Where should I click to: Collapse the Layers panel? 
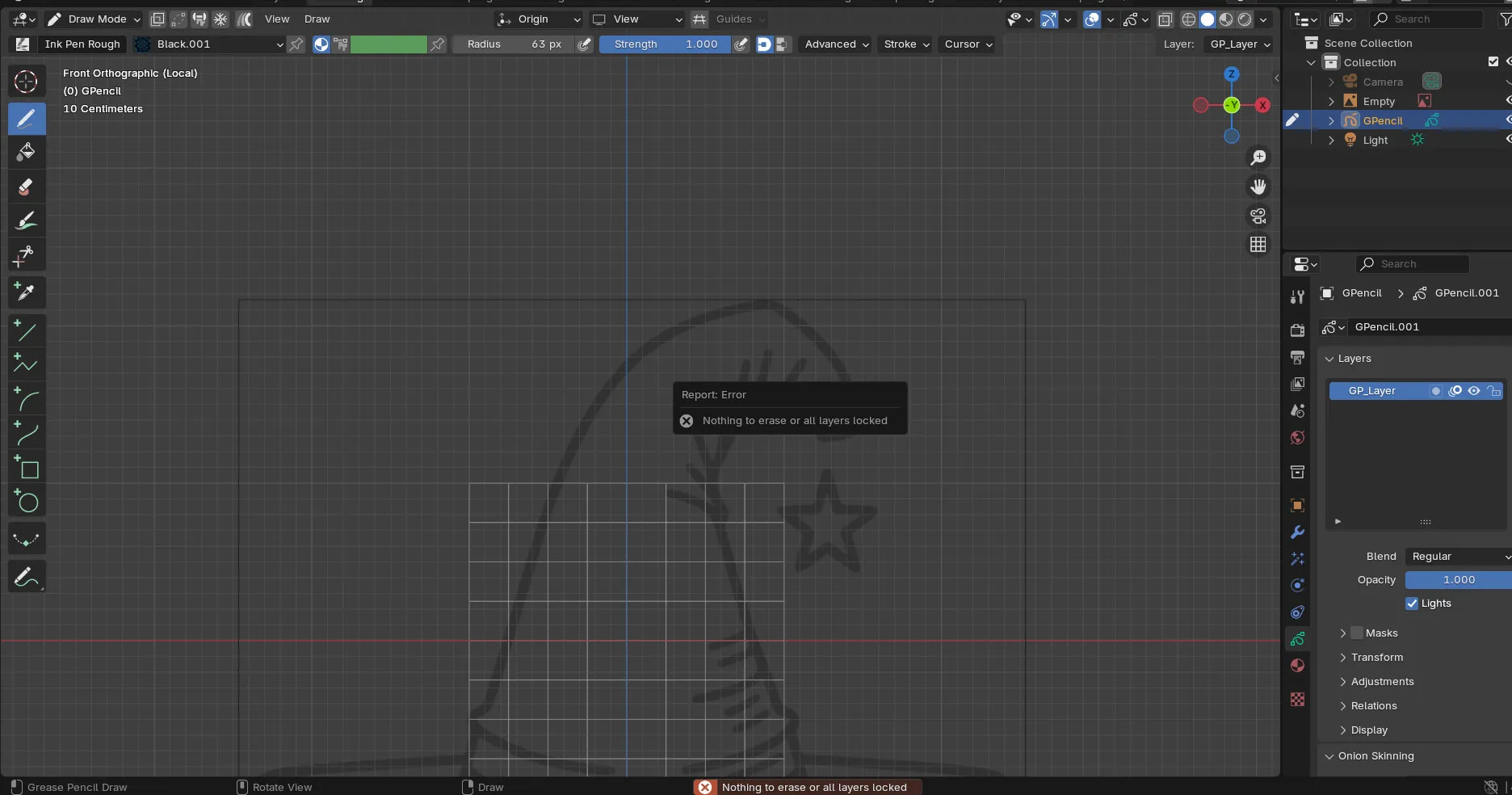pyautogui.click(x=1354, y=359)
